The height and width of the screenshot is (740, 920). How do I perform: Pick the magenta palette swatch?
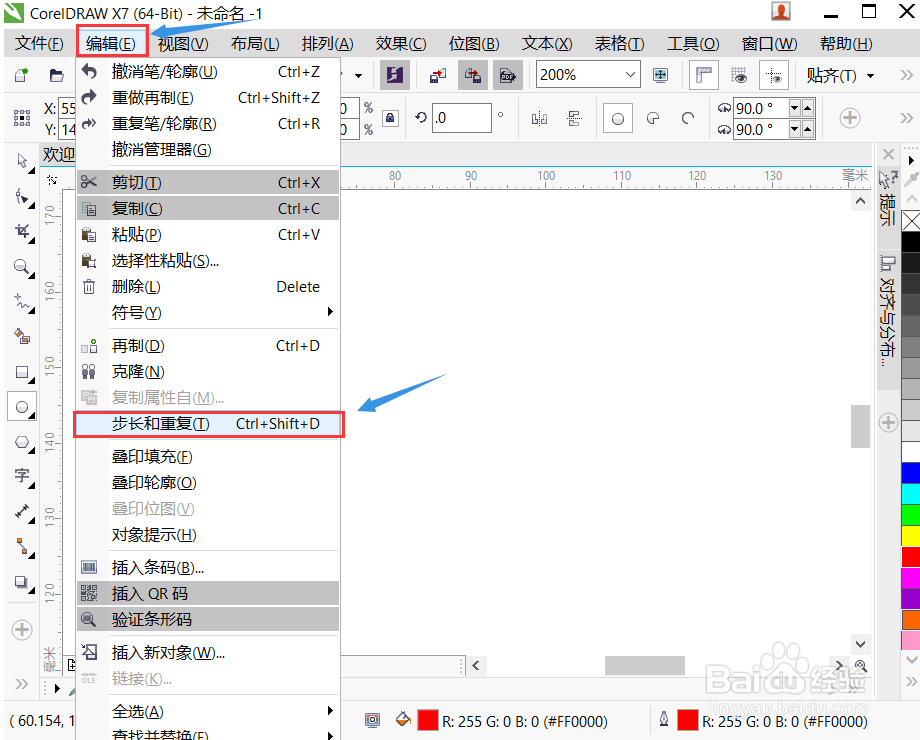pyautogui.click(x=911, y=578)
